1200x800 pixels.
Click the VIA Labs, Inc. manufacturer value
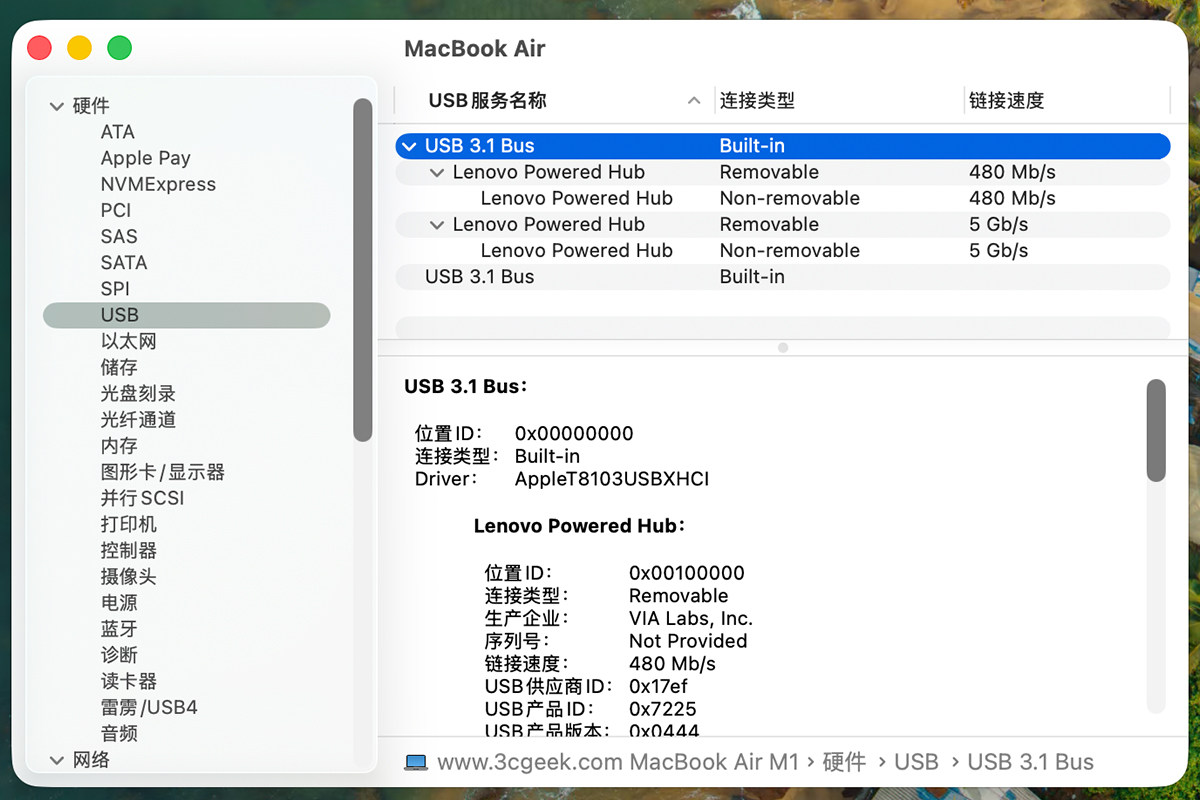click(x=691, y=618)
